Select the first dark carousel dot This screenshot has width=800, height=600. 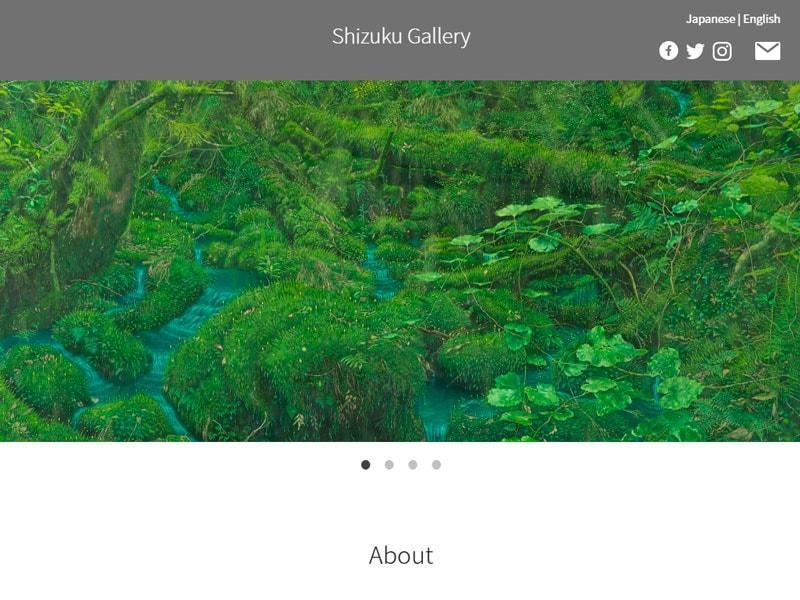pos(365,465)
